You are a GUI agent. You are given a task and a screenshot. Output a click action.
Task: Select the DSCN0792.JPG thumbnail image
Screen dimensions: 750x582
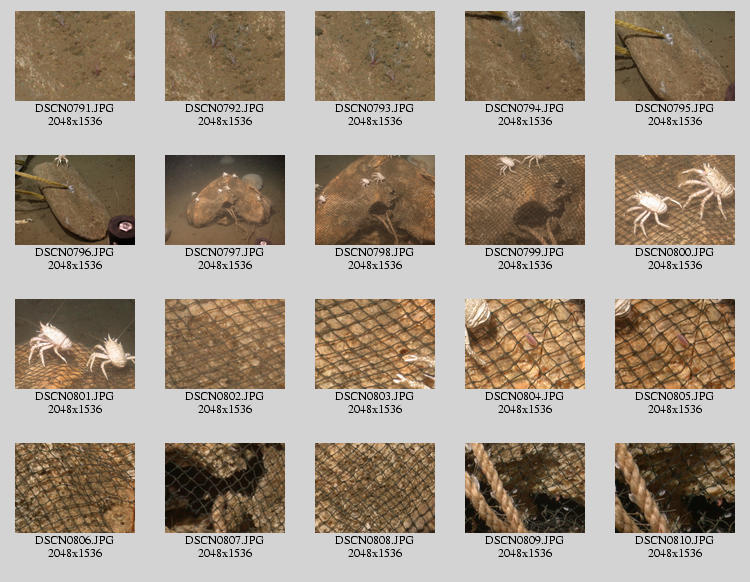[225, 56]
